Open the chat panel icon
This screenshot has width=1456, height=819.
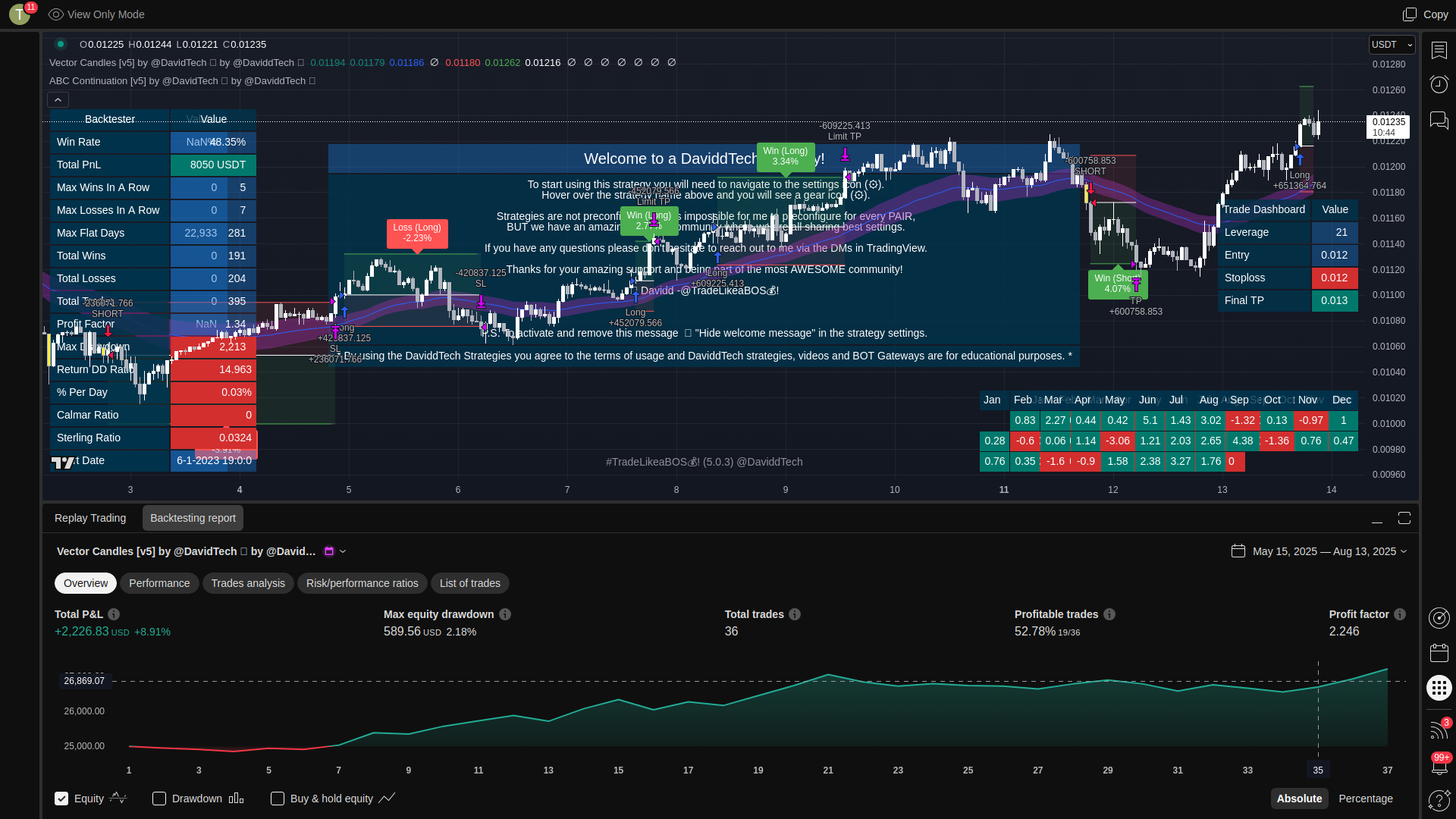(1439, 120)
